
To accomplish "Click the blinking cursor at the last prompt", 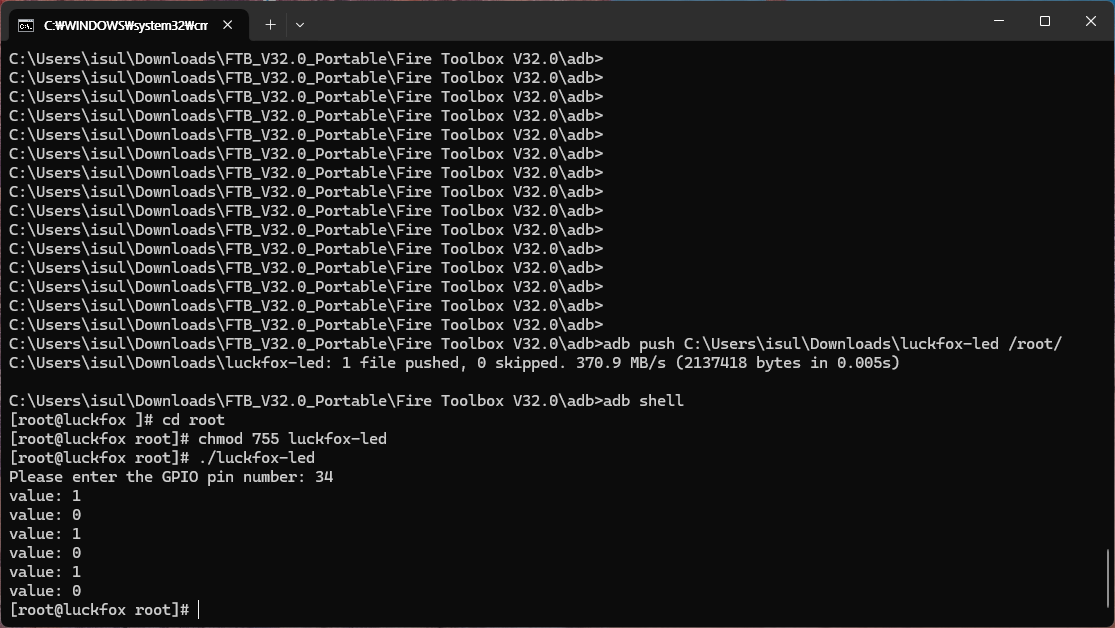I will click(x=199, y=610).
